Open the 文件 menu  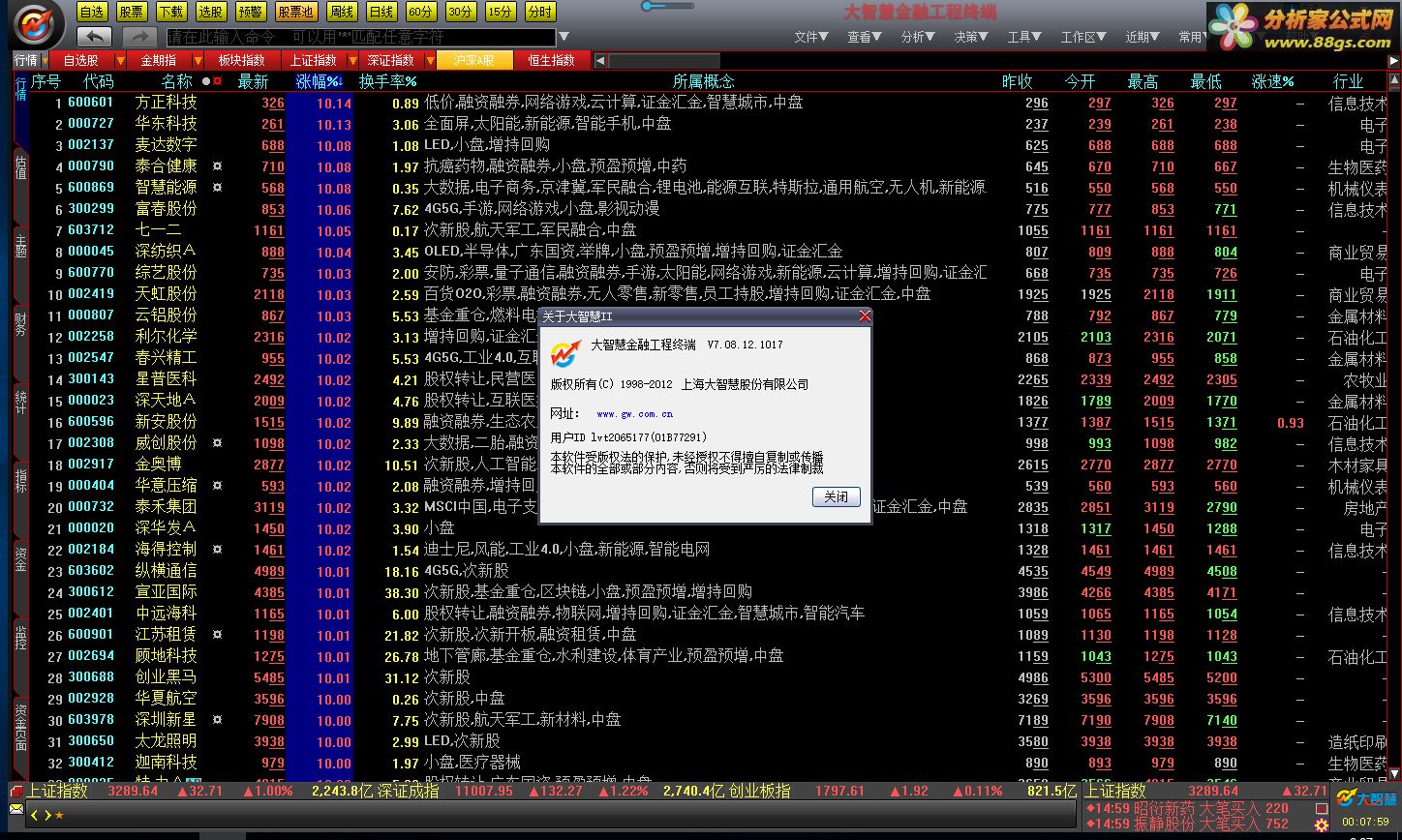click(x=811, y=37)
